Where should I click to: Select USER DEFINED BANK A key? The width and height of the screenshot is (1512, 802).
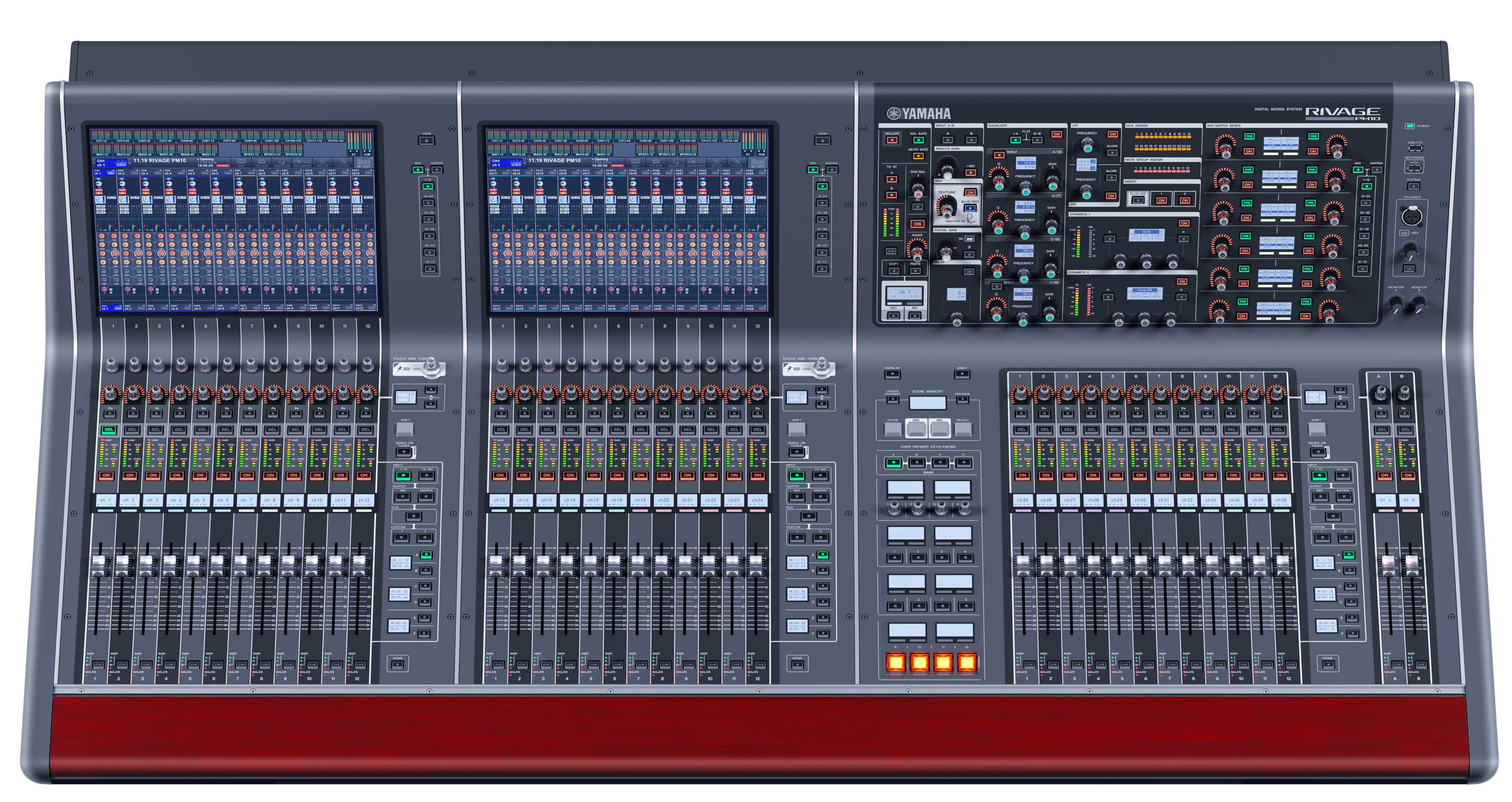point(894,463)
